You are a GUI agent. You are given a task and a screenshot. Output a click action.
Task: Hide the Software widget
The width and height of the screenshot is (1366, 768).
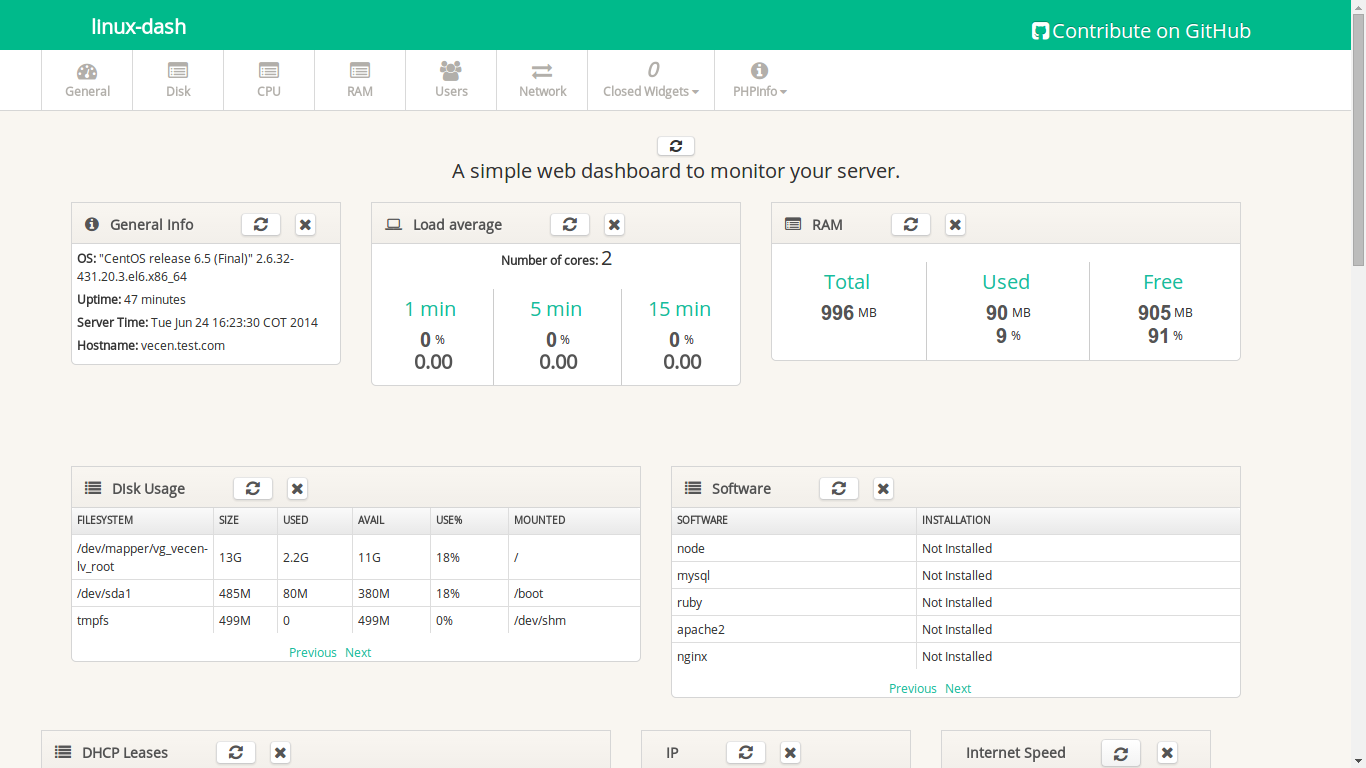tap(882, 488)
